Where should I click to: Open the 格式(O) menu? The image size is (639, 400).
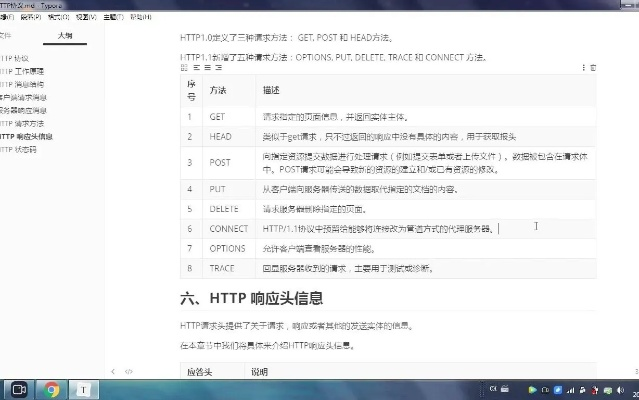pos(58,17)
